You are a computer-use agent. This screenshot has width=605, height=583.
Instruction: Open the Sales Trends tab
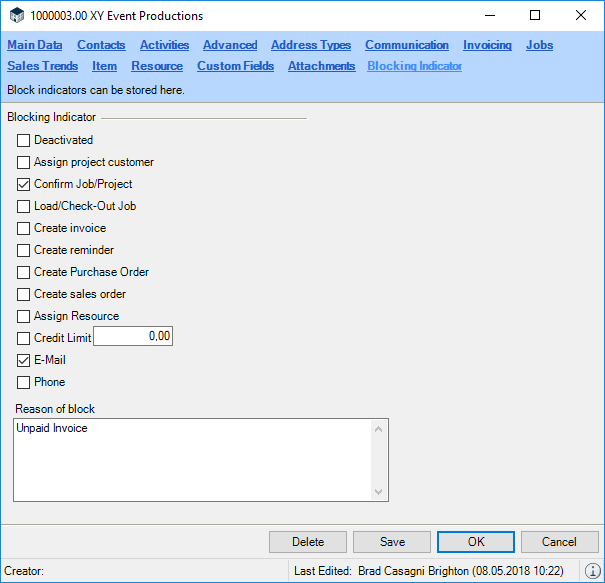coord(42,66)
